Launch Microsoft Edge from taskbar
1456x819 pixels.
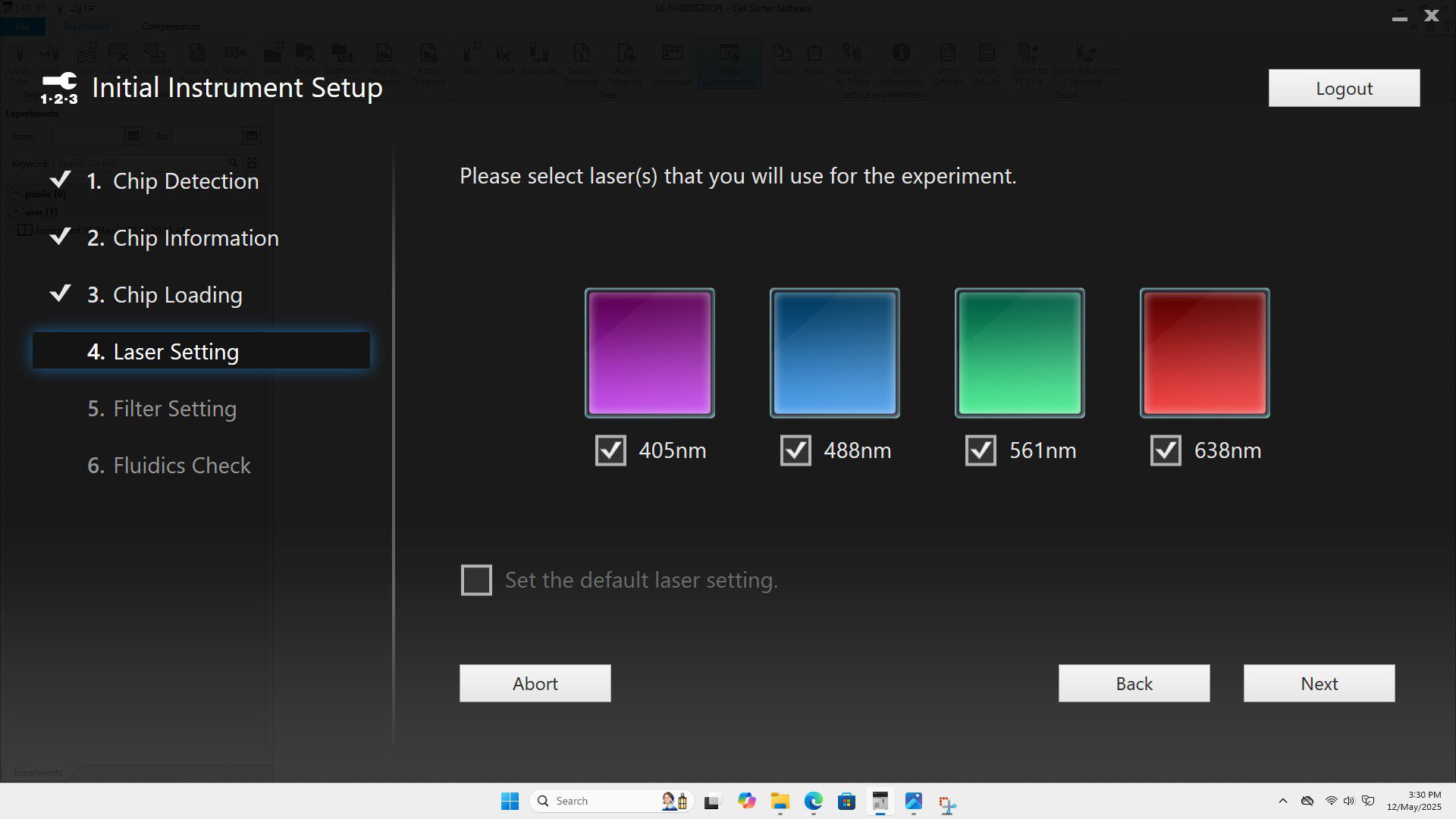[x=813, y=801]
